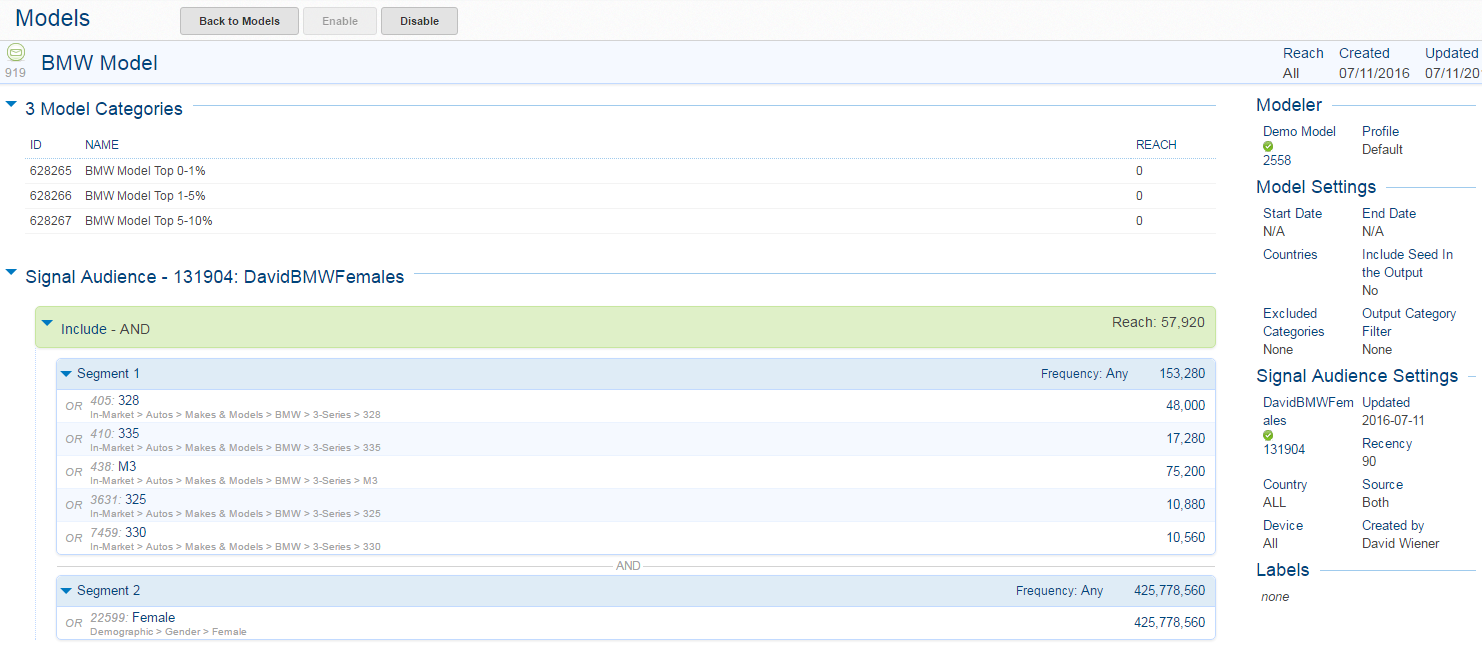Click the greyed-out Enable button
This screenshot has height=647, width=1482.
[x=340, y=21]
